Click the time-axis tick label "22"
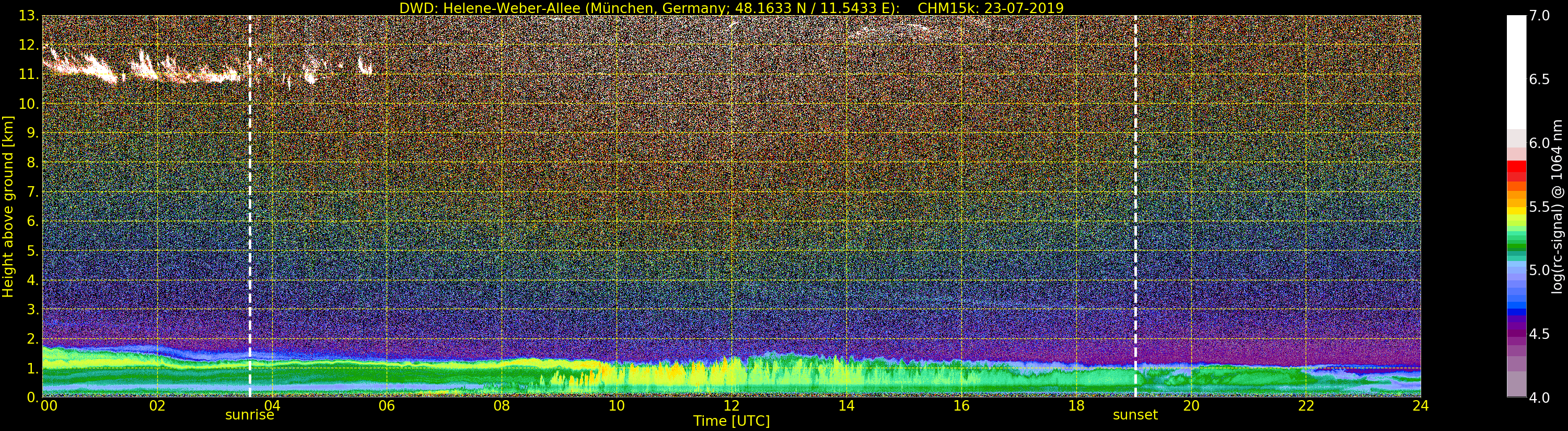Screen dimensions: 1568x431 pos(1306,405)
